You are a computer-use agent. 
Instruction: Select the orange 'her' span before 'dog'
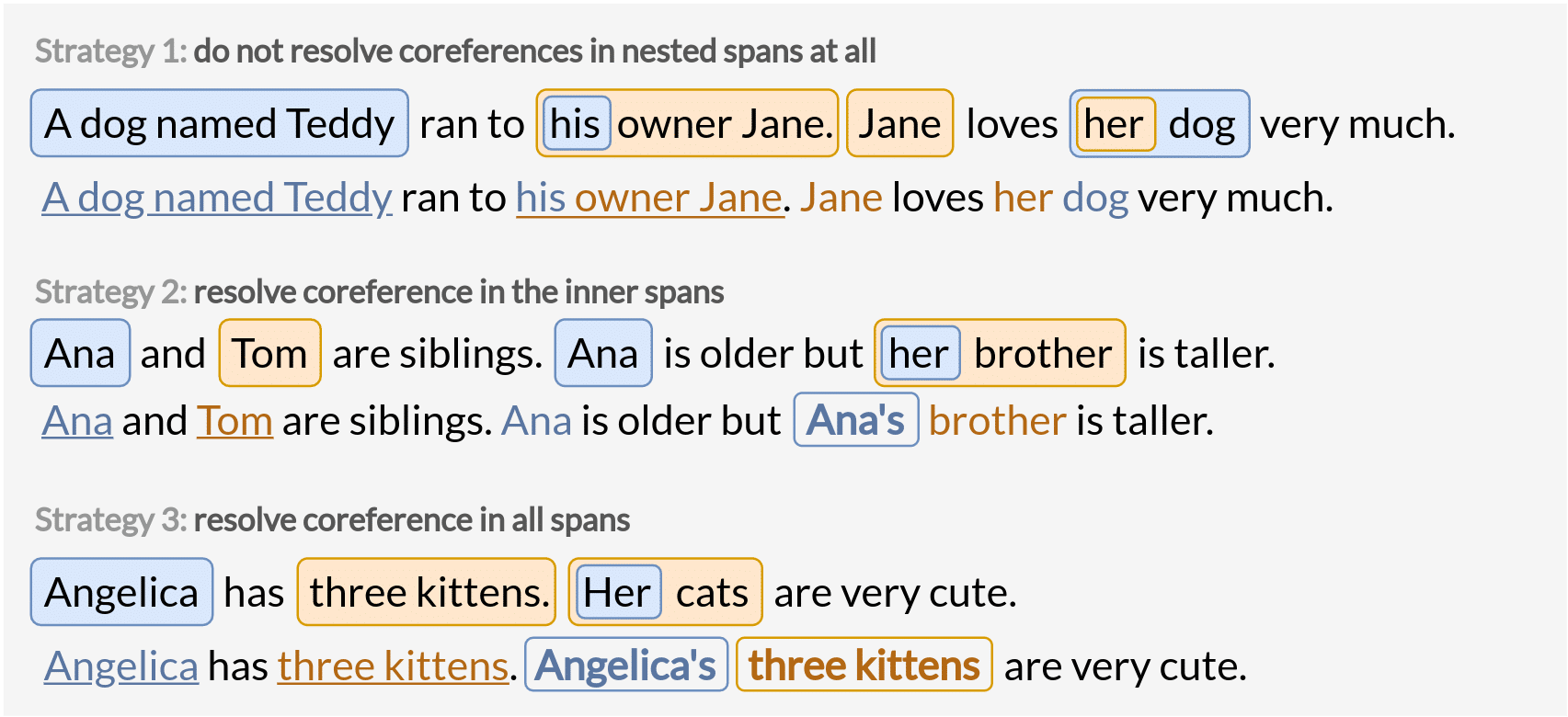click(x=1114, y=123)
